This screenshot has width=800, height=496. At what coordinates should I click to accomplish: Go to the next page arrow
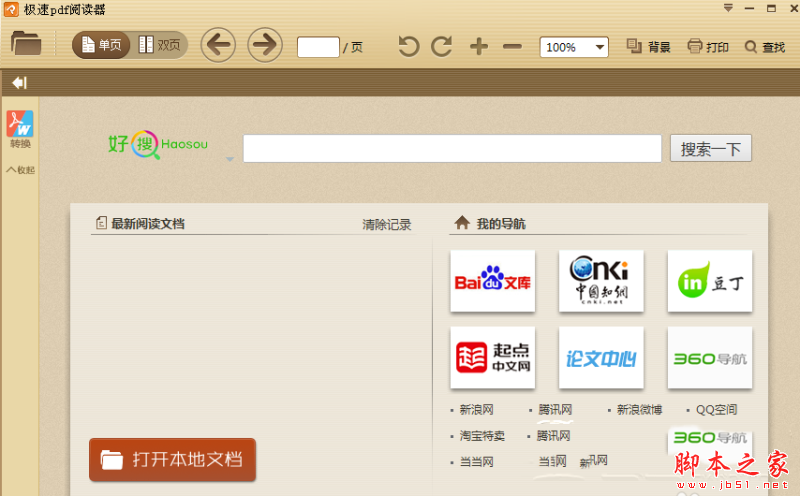265,45
